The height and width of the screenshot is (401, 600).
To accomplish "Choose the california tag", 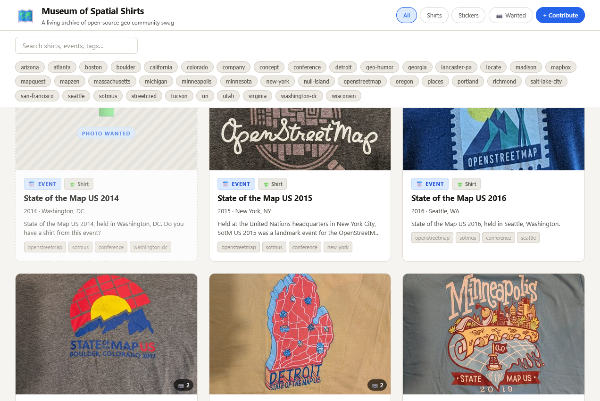I will click(161, 67).
